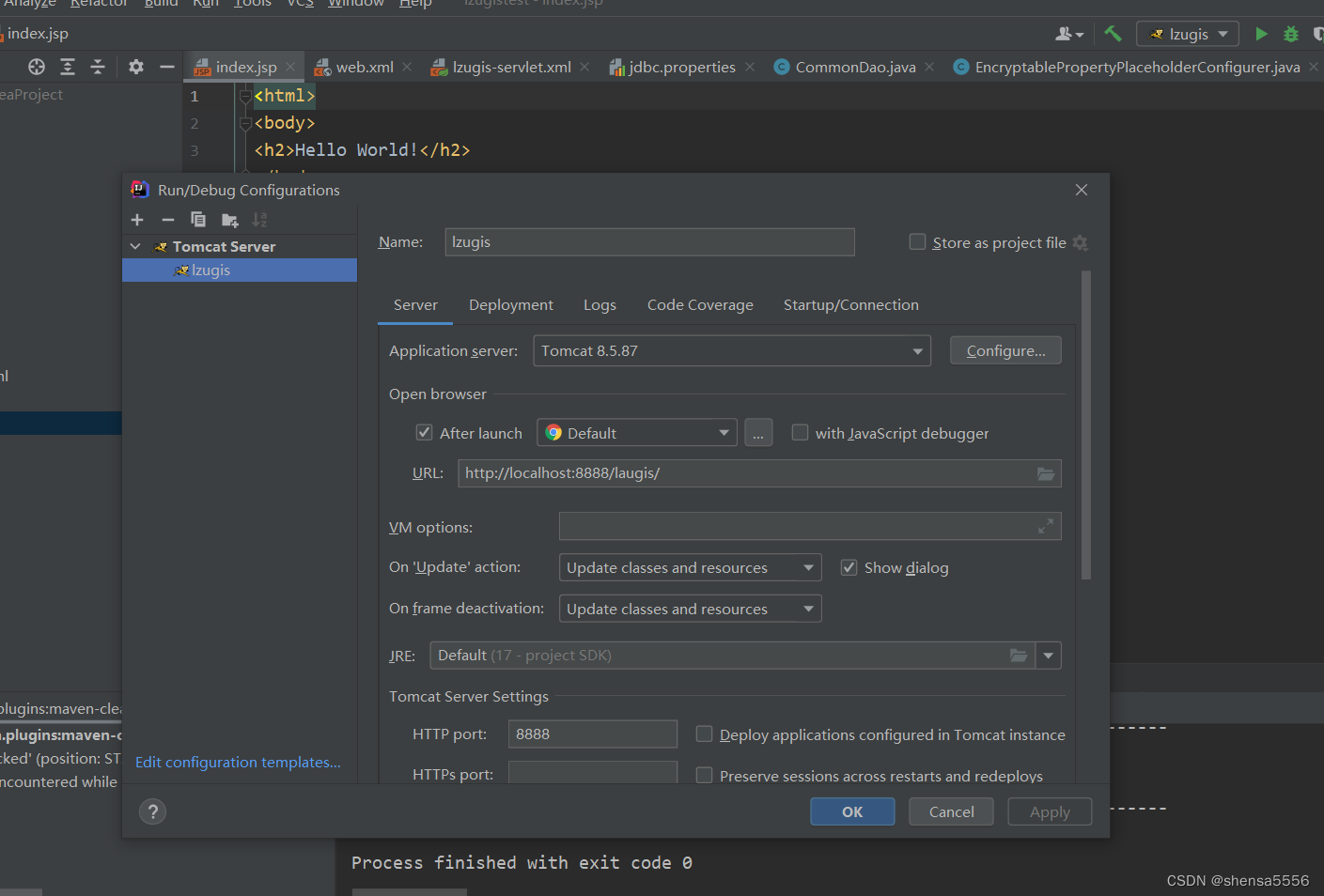Open Default browser dropdown
This screenshot has width=1324, height=896.
pyautogui.click(x=637, y=432)
